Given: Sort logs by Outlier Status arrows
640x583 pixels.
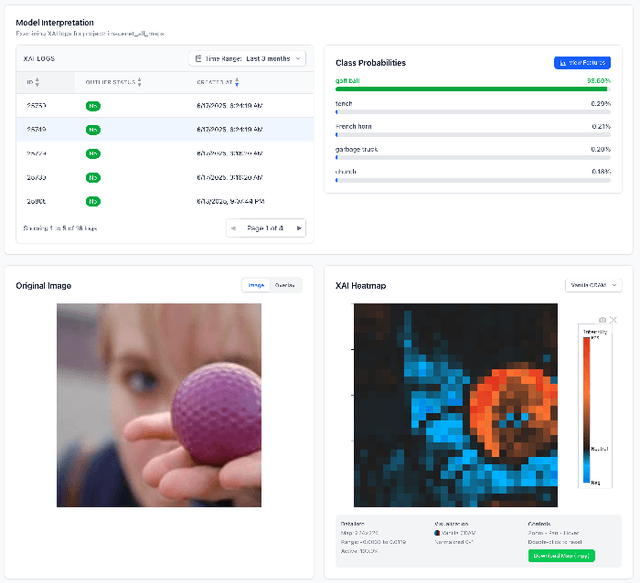Looking at the screenshot, I should tap(139, 82).
